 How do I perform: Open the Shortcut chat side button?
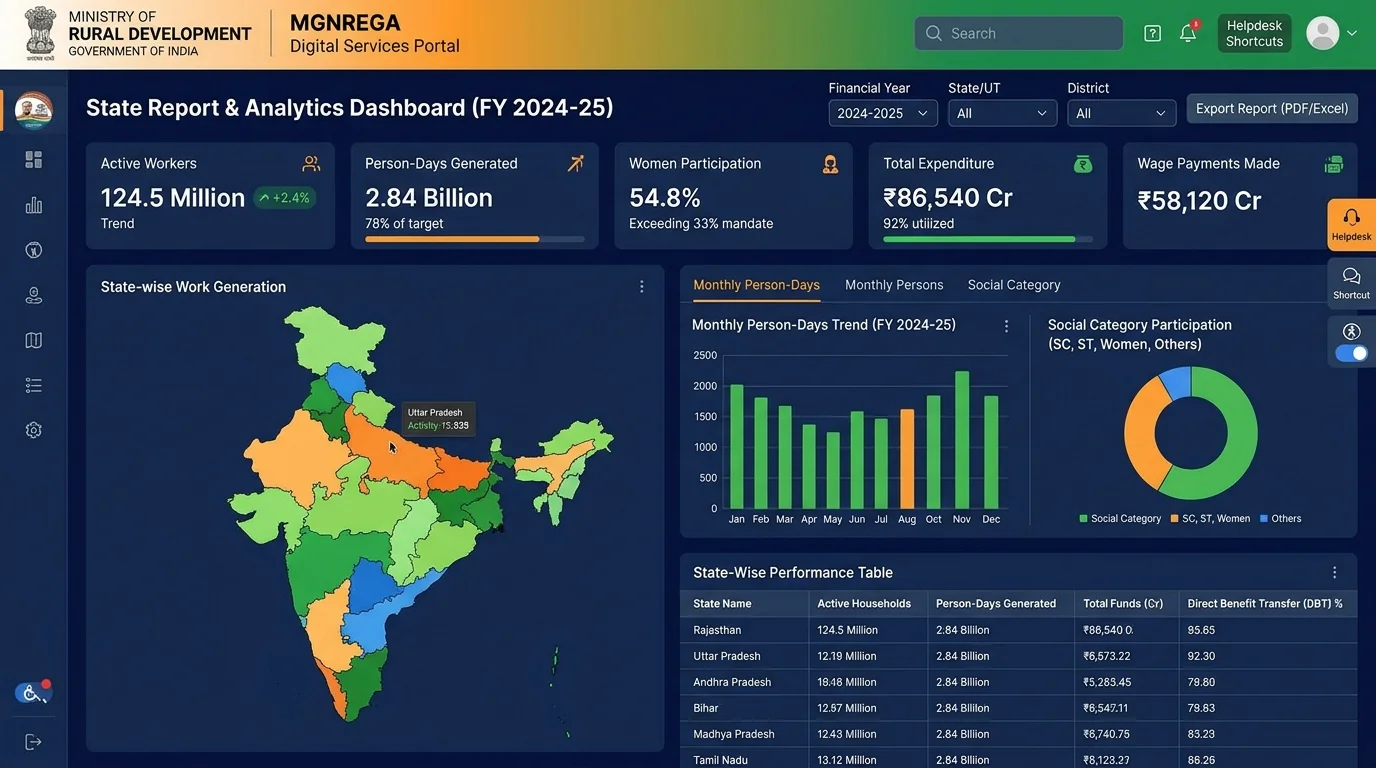coord(1351,283)
